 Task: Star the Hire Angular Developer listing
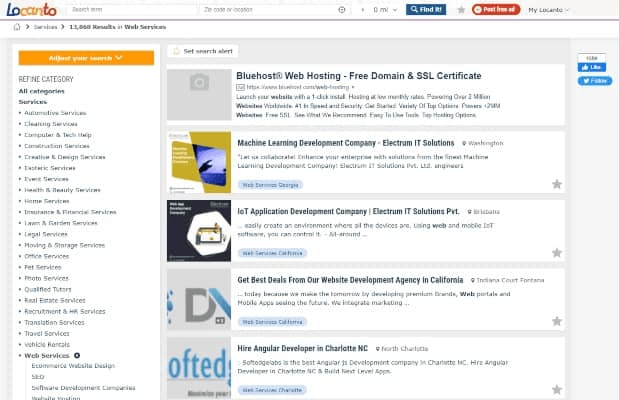(557, 390)
